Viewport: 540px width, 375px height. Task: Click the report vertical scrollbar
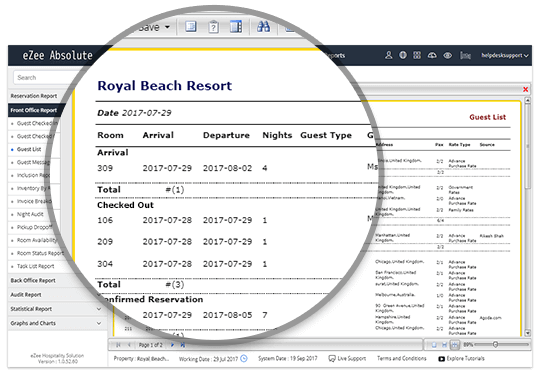(527, 146)
